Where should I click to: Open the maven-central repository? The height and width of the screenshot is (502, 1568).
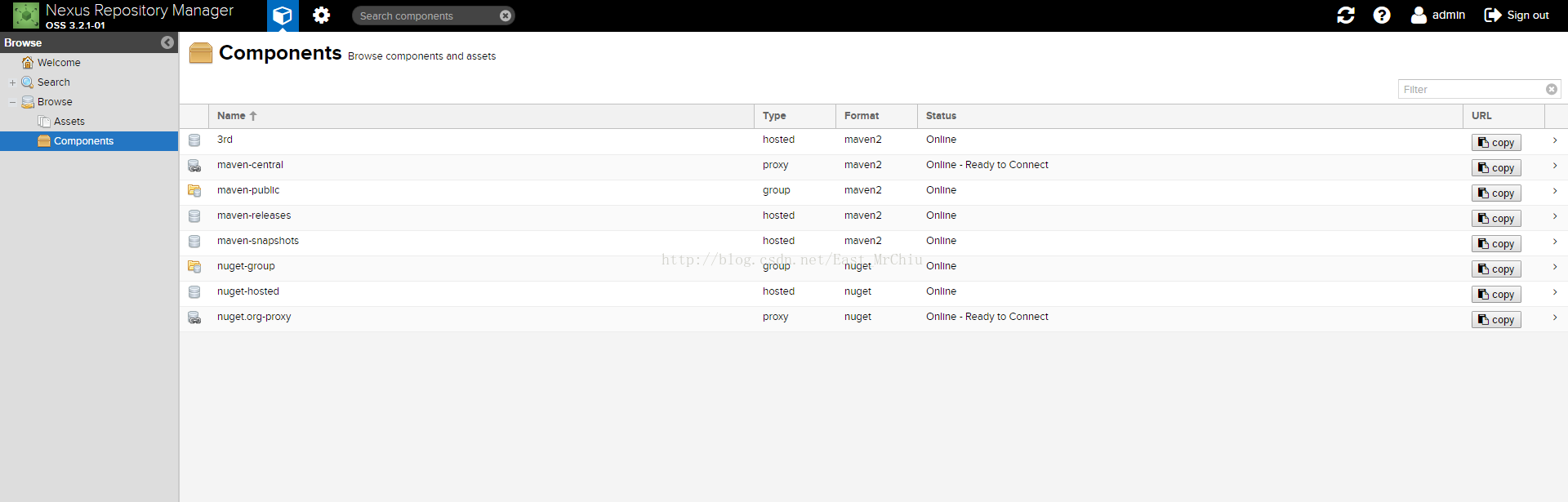coord(250,165)
